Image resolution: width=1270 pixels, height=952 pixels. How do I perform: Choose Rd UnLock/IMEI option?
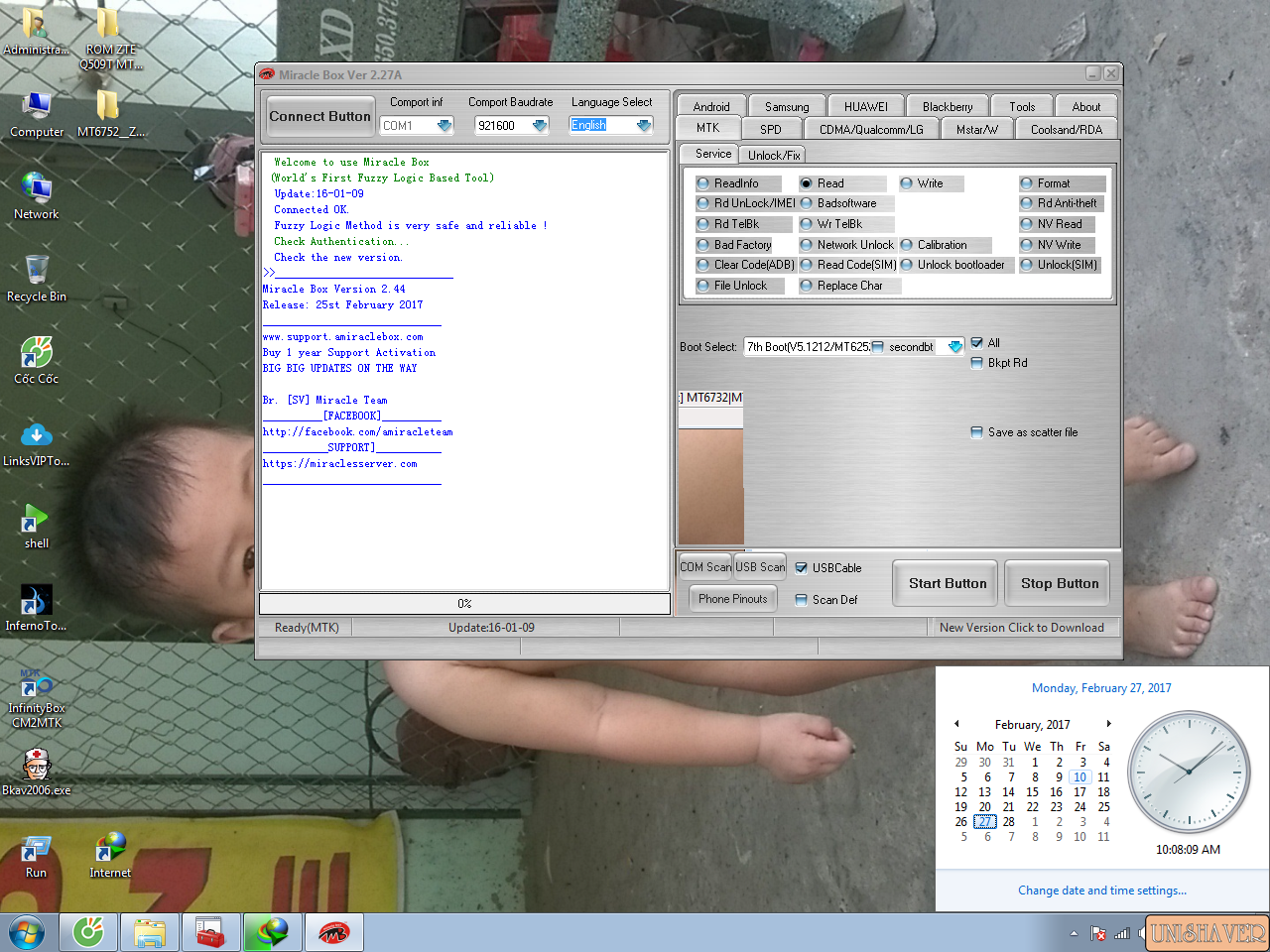(746, 203)
